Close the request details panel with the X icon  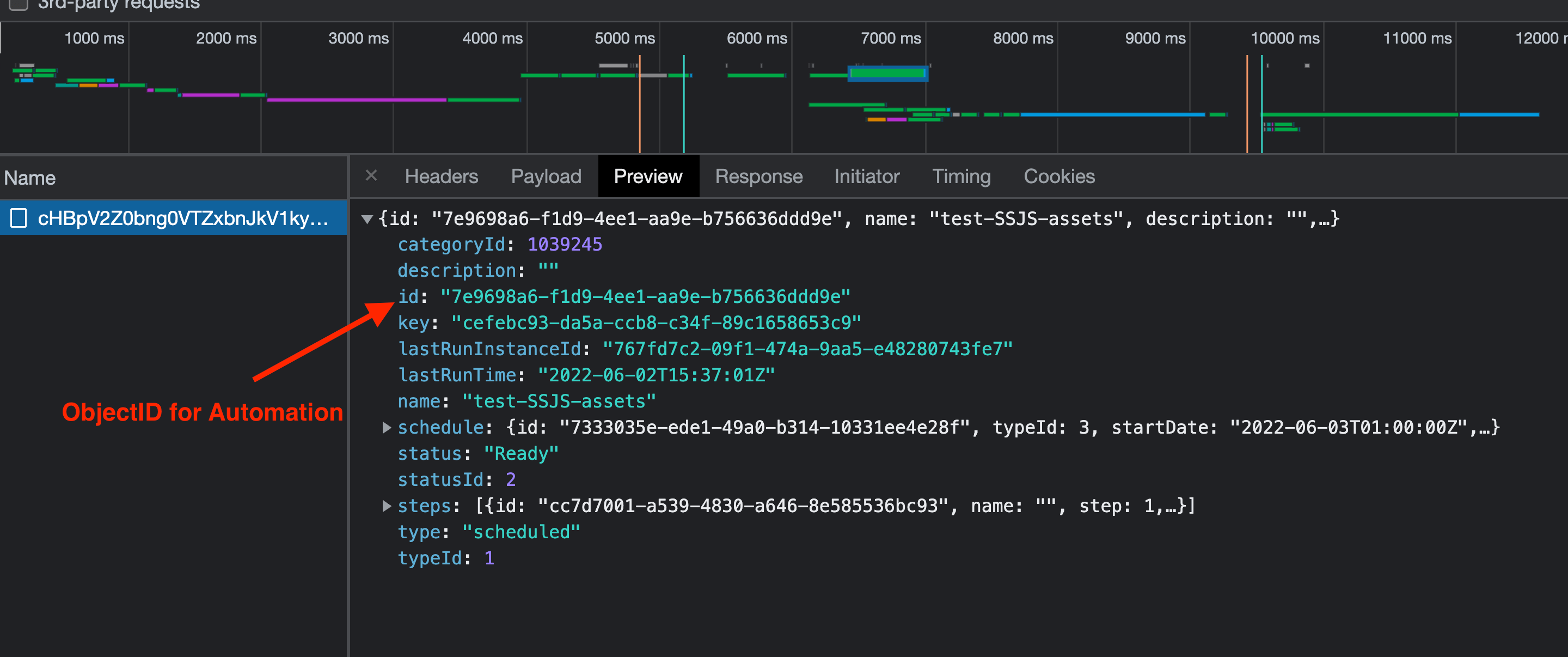point(372,175)
